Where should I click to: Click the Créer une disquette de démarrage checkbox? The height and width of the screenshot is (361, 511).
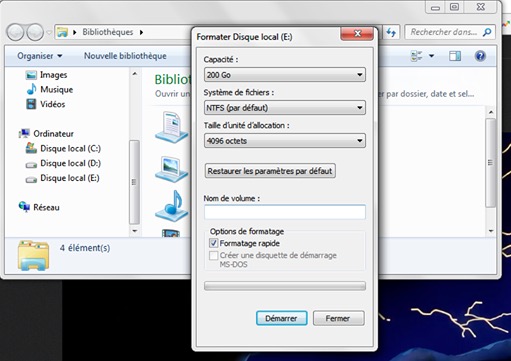[213, 256]
